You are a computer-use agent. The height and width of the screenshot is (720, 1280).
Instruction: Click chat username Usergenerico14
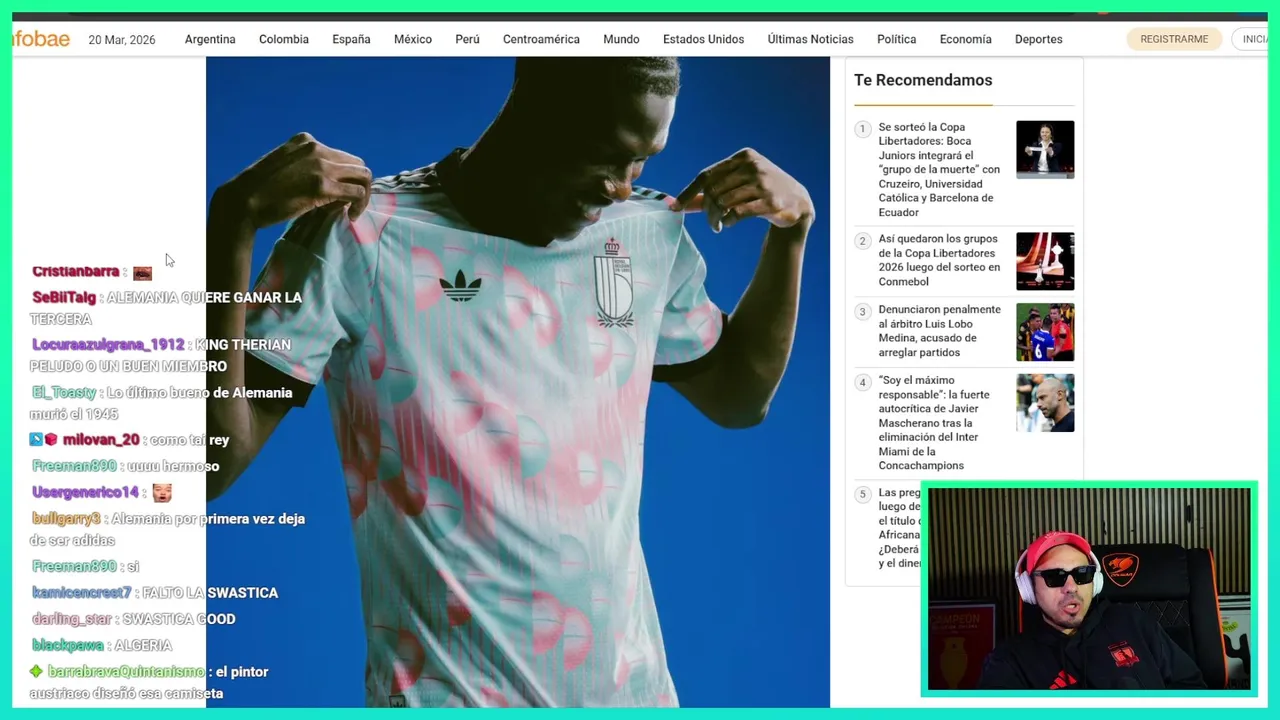point(86,493)
